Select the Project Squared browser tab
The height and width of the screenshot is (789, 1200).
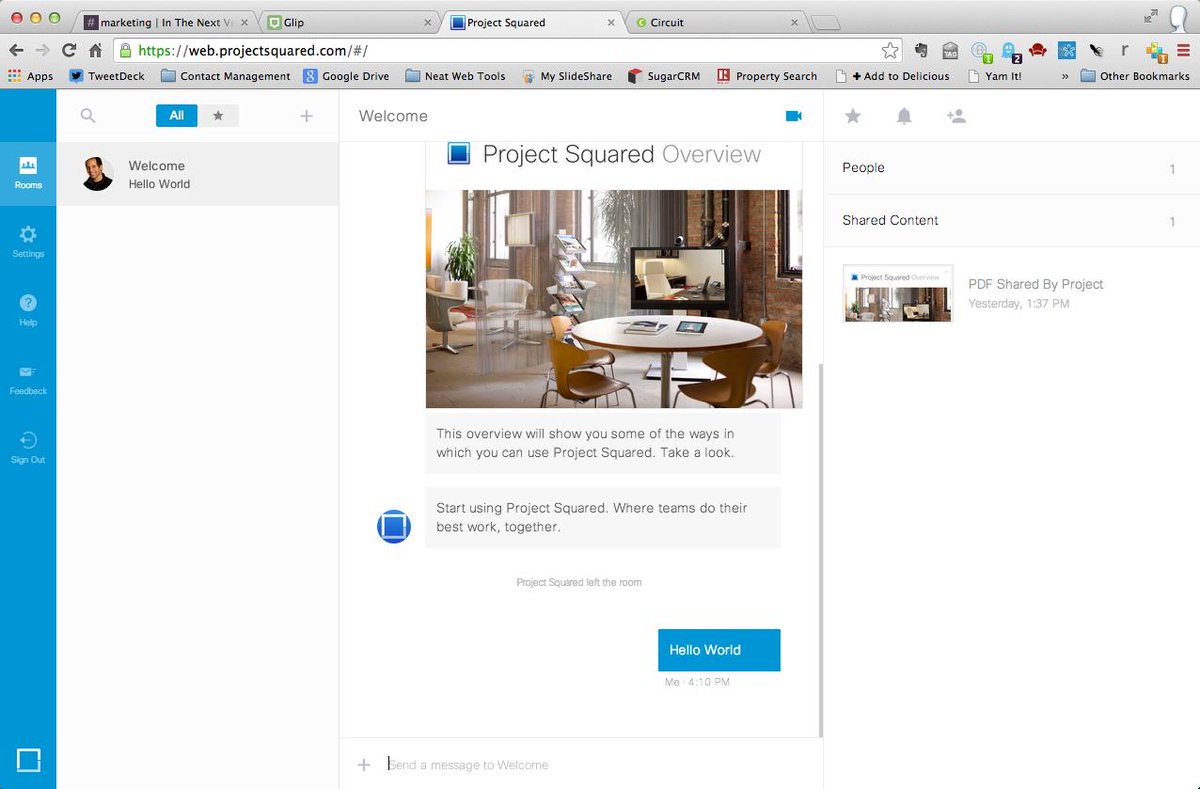point(533,22)
